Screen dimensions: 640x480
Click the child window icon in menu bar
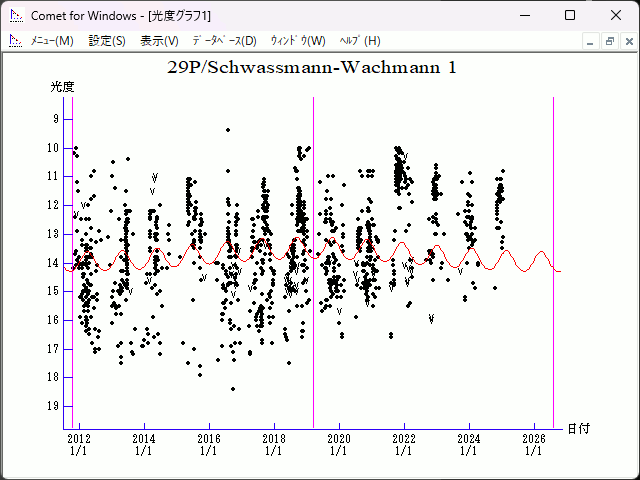click(x=15, y=41)
